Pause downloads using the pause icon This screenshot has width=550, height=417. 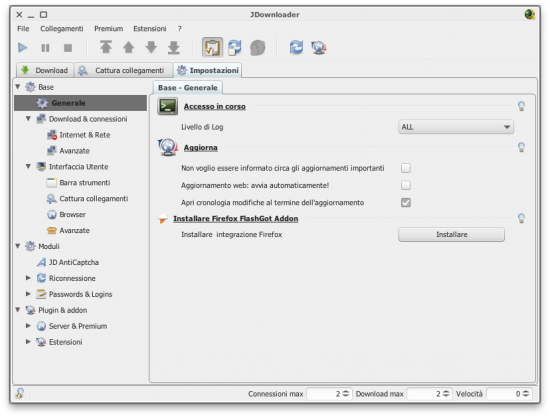click(x=45, y=48)
